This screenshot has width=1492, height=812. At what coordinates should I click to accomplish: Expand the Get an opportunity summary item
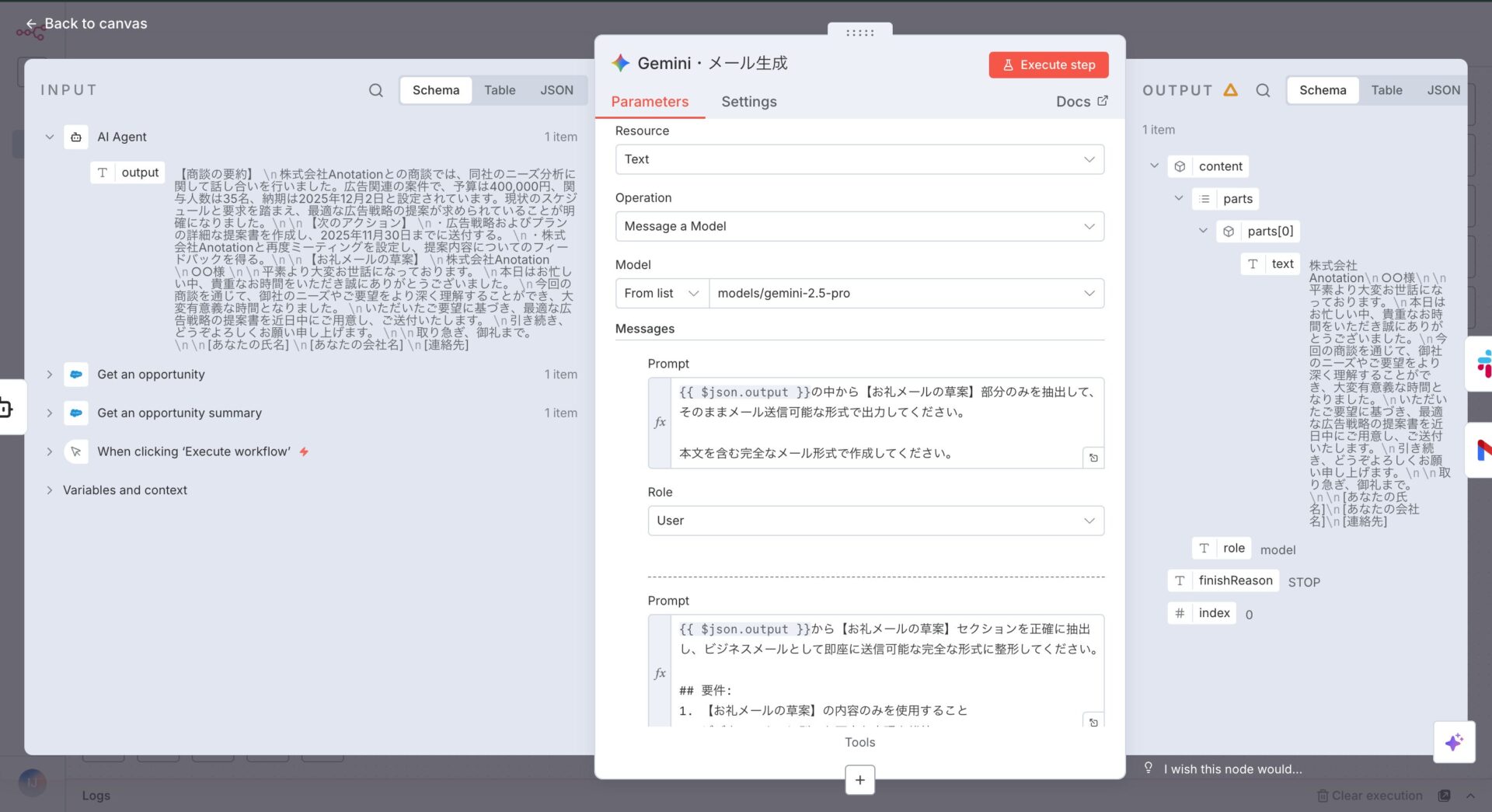click(50, 413)
